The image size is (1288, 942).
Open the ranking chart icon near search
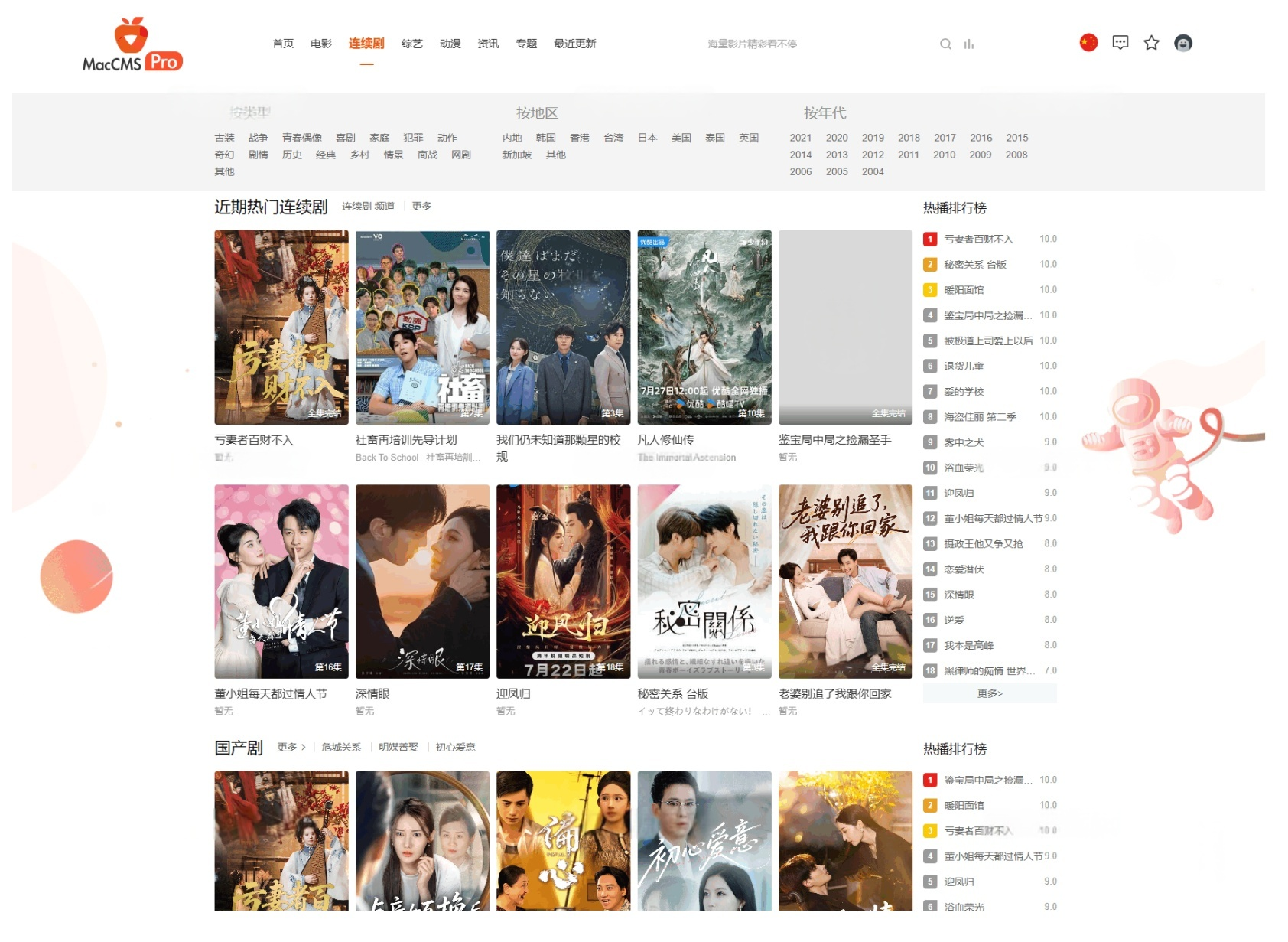(x=969, y=44)
